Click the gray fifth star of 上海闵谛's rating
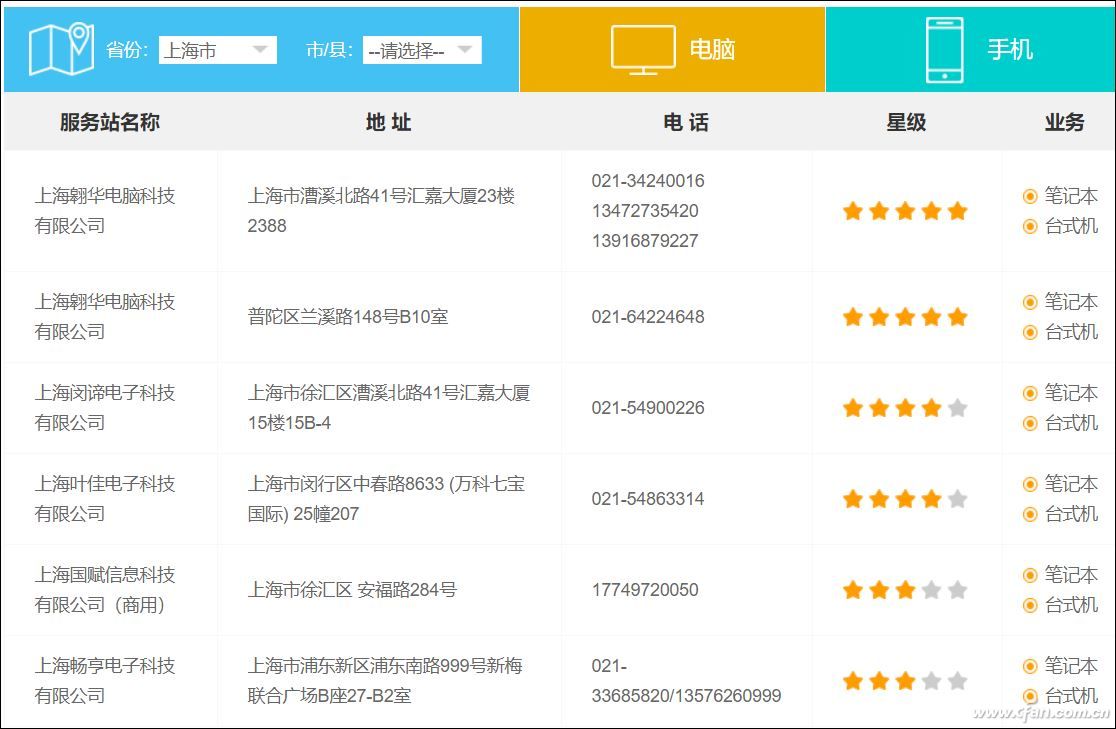This screenshot has width=1116, height=729. coord(959,407)
